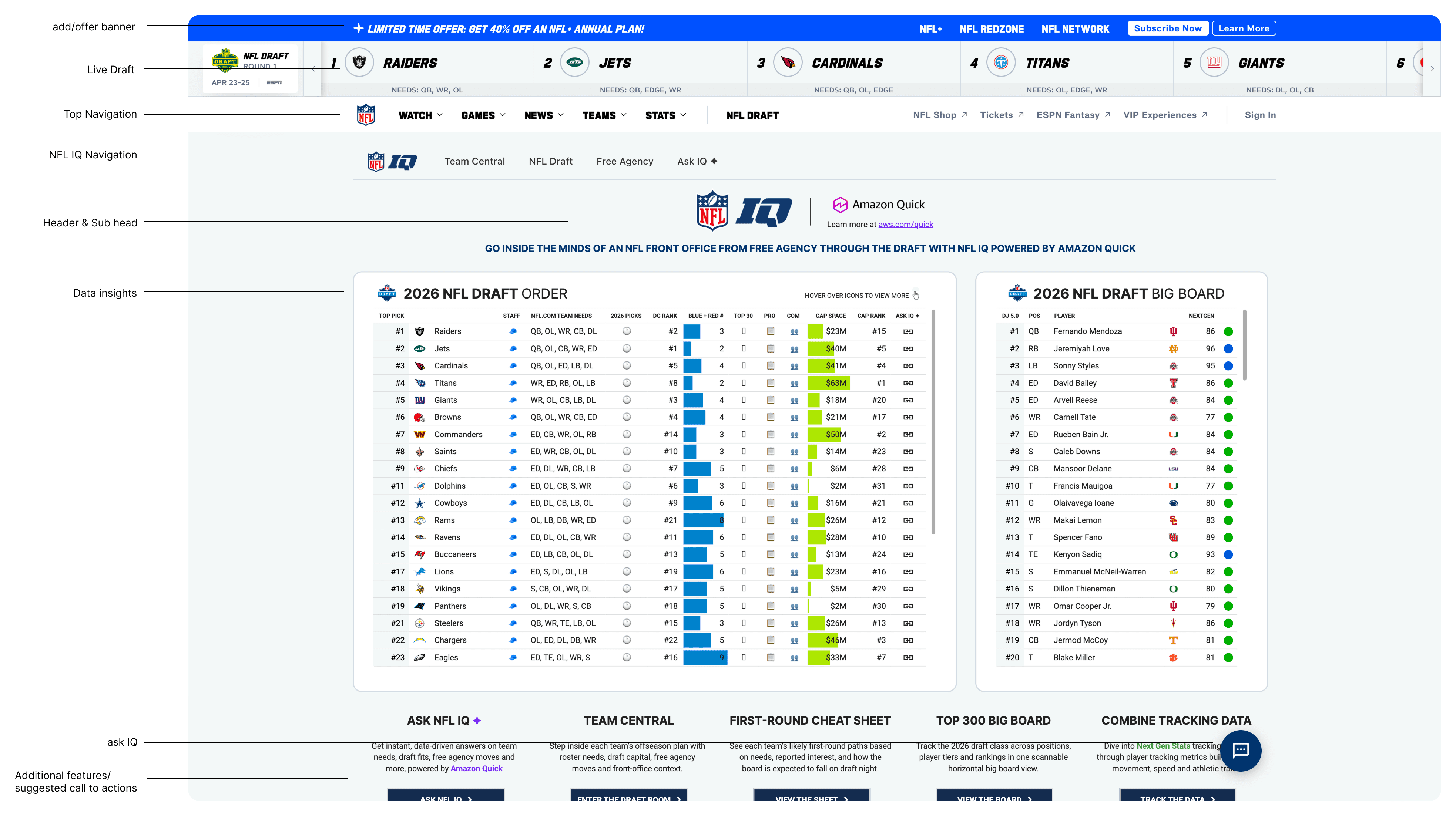Image resolution: width=1456 pixels, height=816 pixels.
Task: Open the Stats dropdown menu
Action: 665,115
